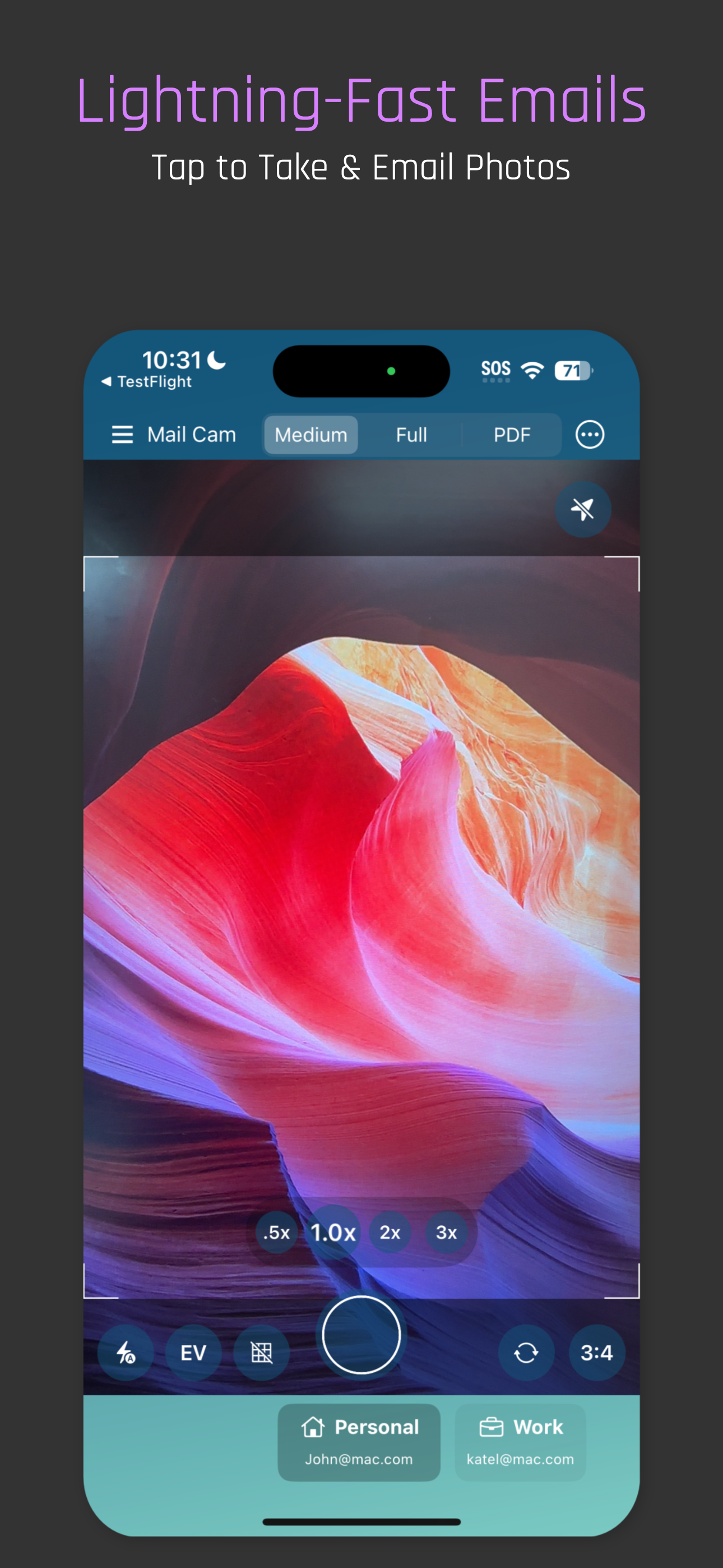Tap the shutter button to capture

coord(361,1335)
